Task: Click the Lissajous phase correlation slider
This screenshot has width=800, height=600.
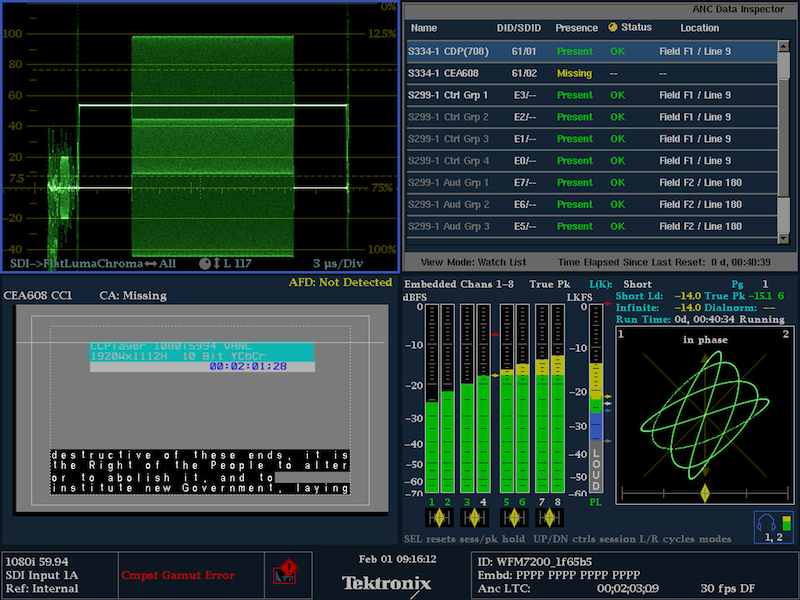Action: (704, 493)
